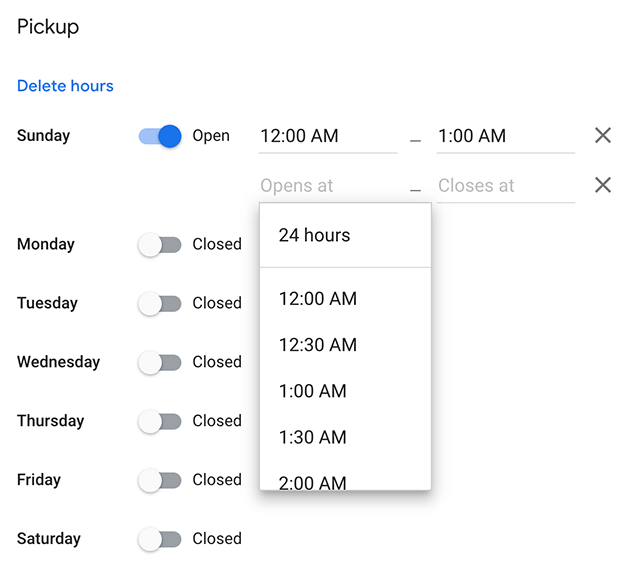This screenshot has height=581, width=640.
Task: Enable Thursday pickup hours
Action: (x=160, y=421)
